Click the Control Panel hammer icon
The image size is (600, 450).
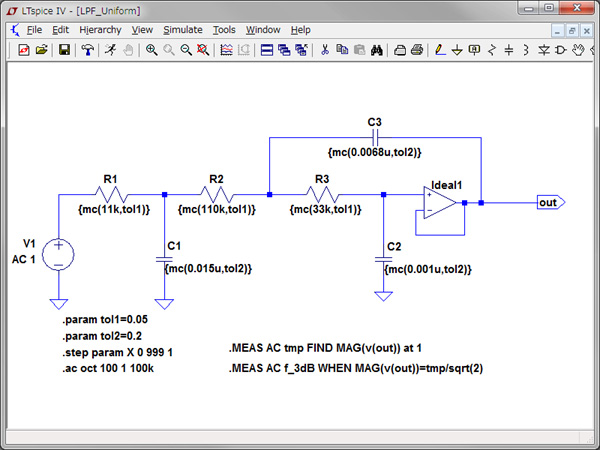tap(87, 49)
